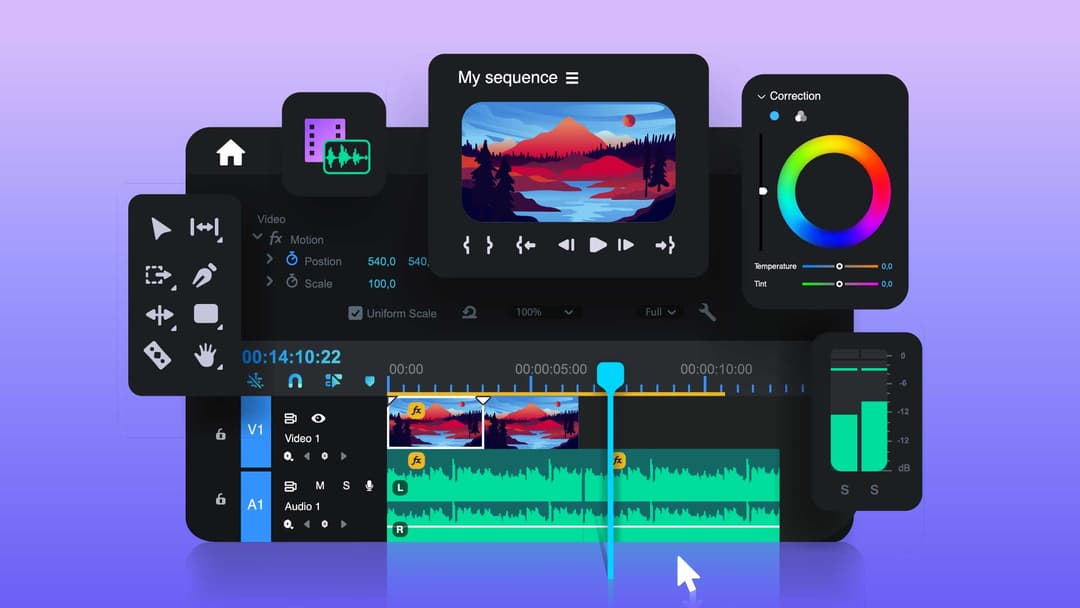This screenshot has height=608, width=1080.
Task: Mute Audio 1 track with M button
Action: pos(320,486)
